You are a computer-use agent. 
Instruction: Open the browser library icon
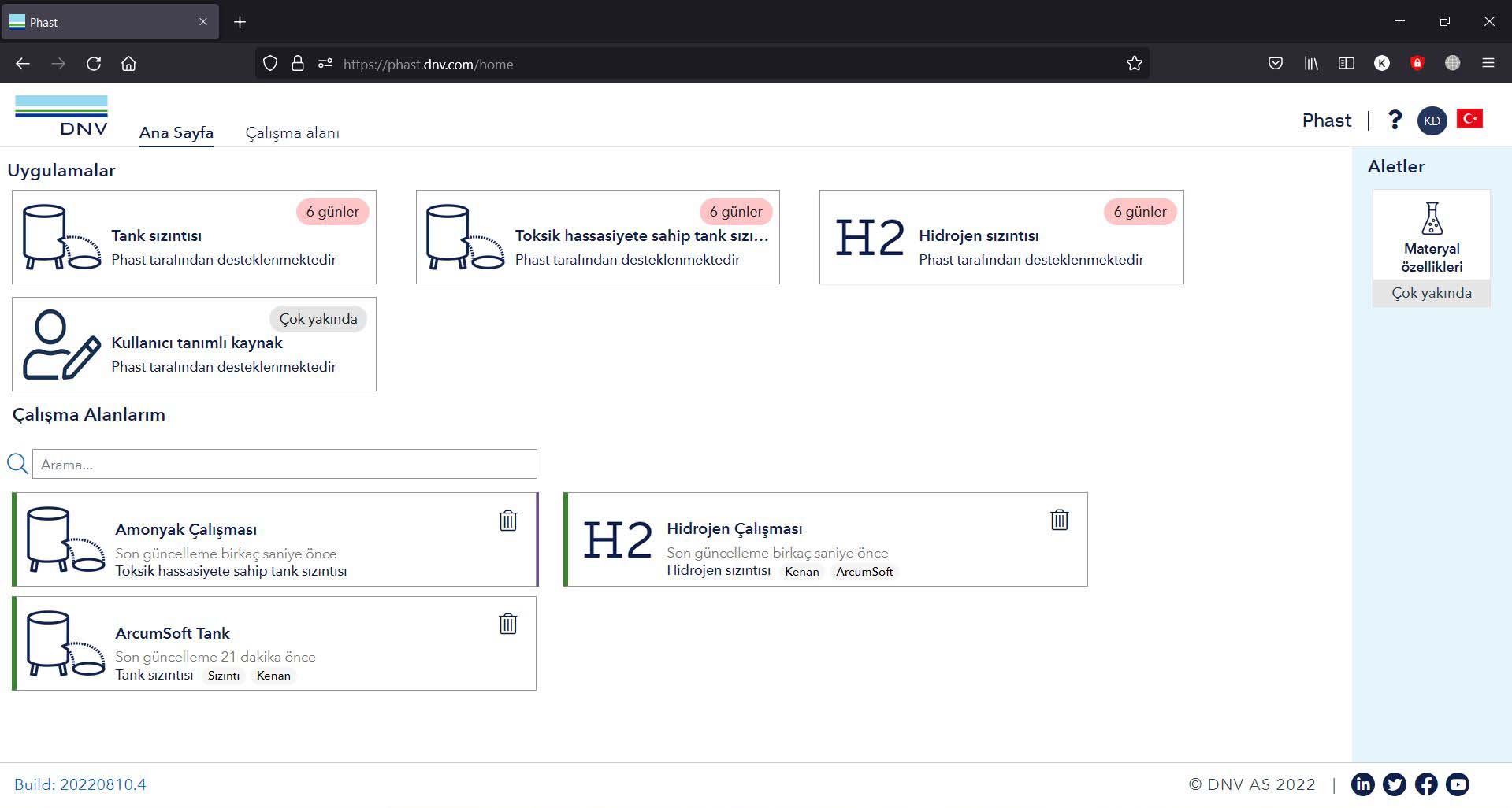tap(1311, 64)
